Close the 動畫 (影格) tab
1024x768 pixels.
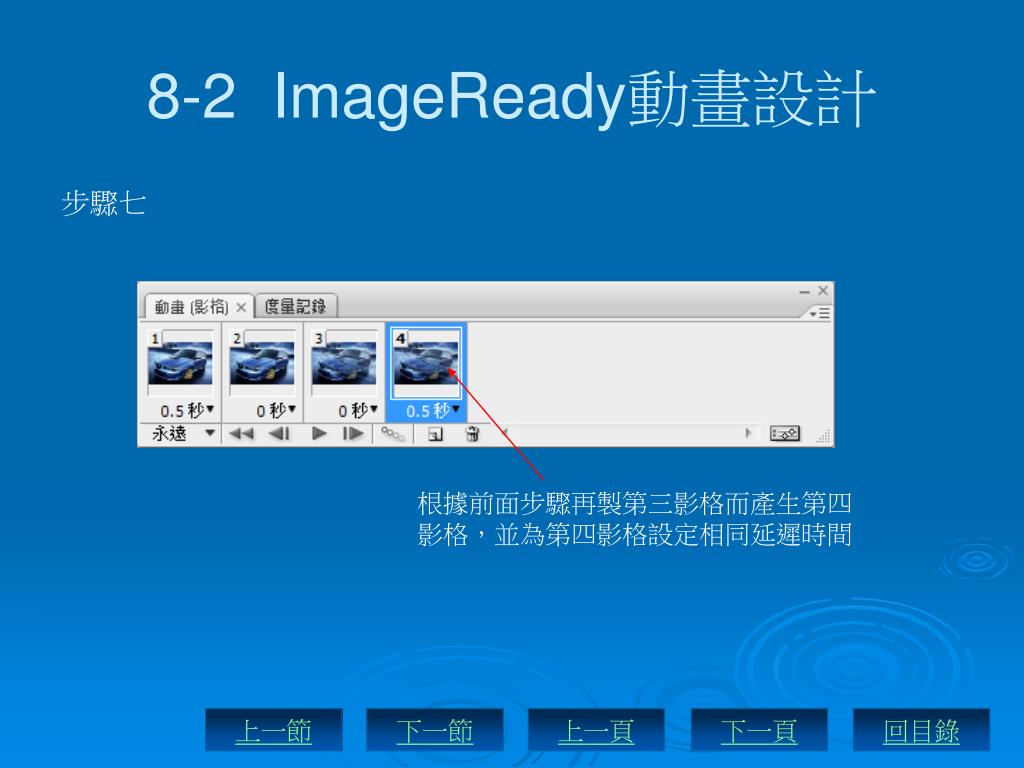coord(241,308)
